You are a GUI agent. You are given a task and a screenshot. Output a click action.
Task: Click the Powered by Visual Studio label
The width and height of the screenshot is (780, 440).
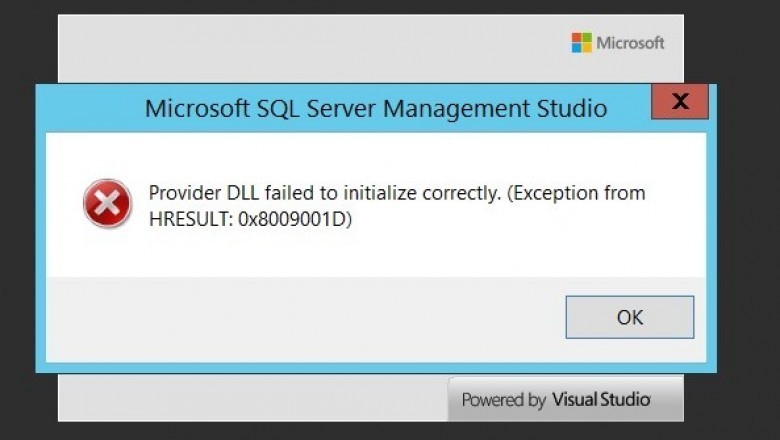[556, 400]
